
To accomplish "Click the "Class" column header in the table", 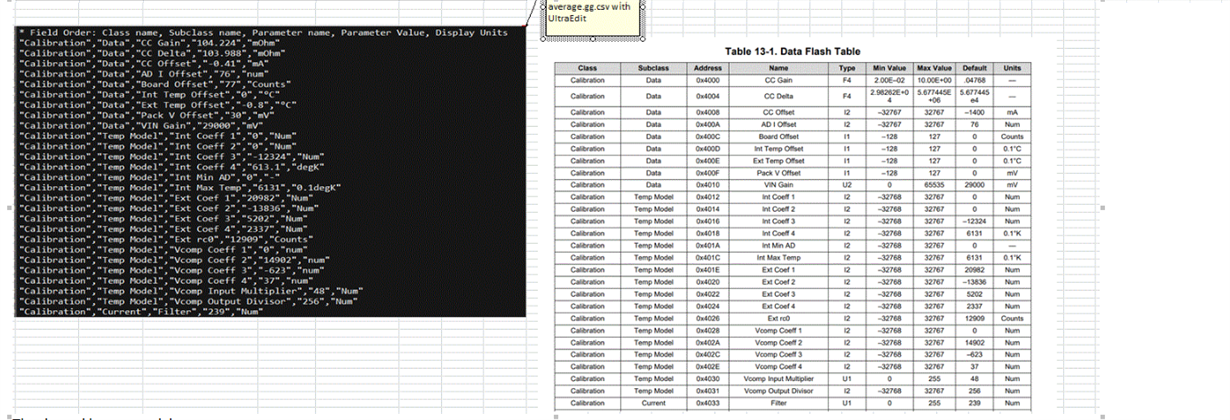I will [x=587, y=68].
